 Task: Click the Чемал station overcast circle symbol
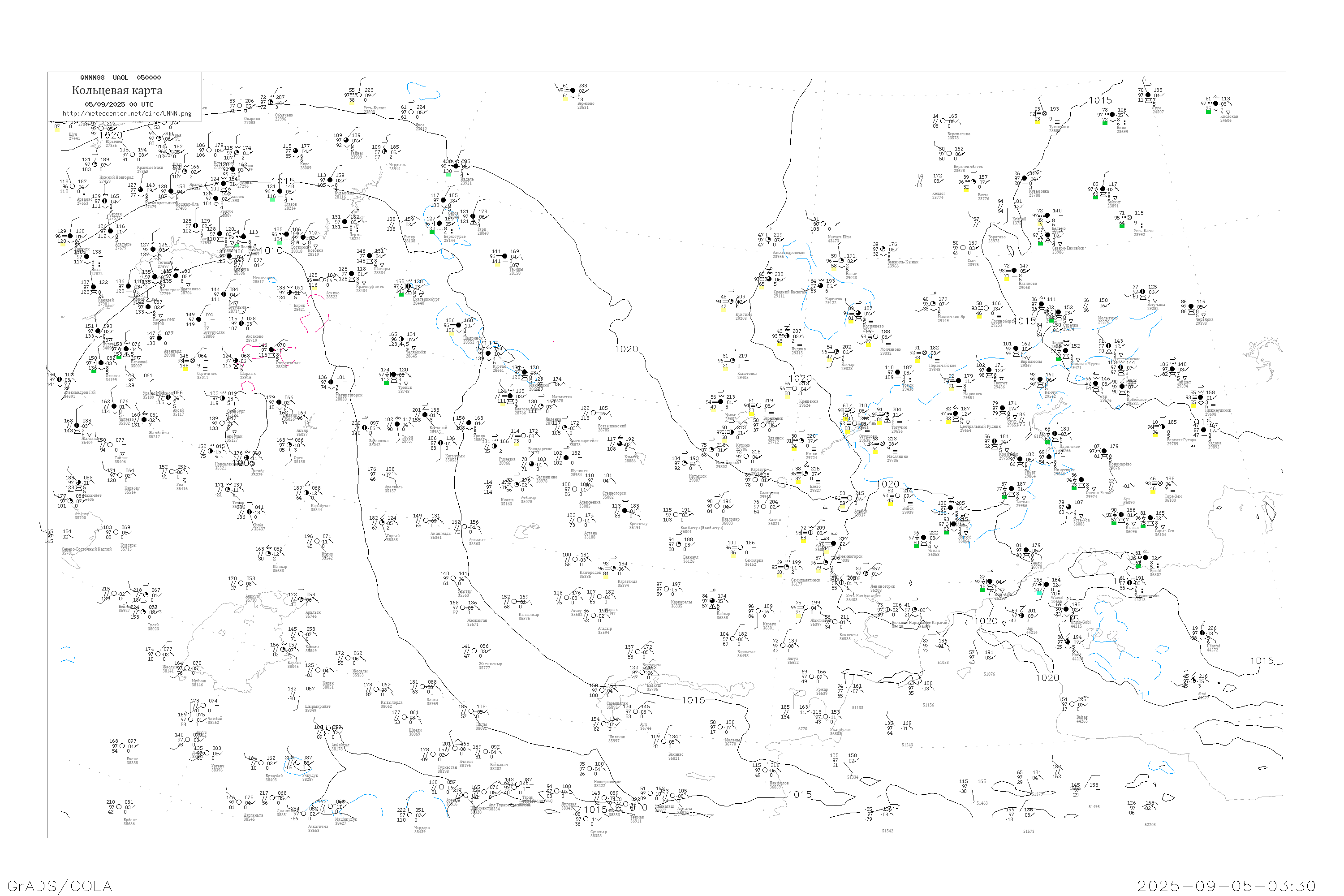coord(923,538)
